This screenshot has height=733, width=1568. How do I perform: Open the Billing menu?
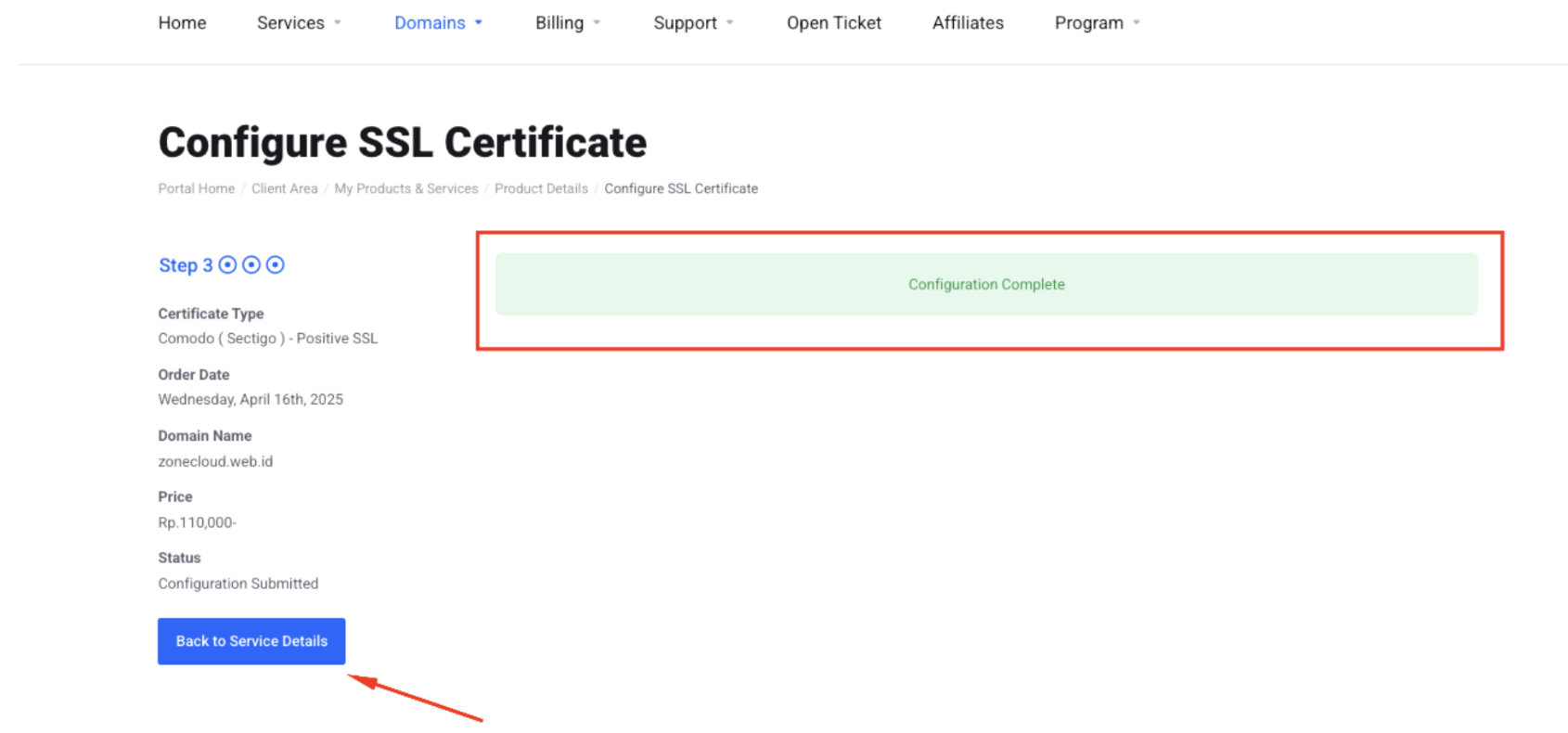(559, 23)
